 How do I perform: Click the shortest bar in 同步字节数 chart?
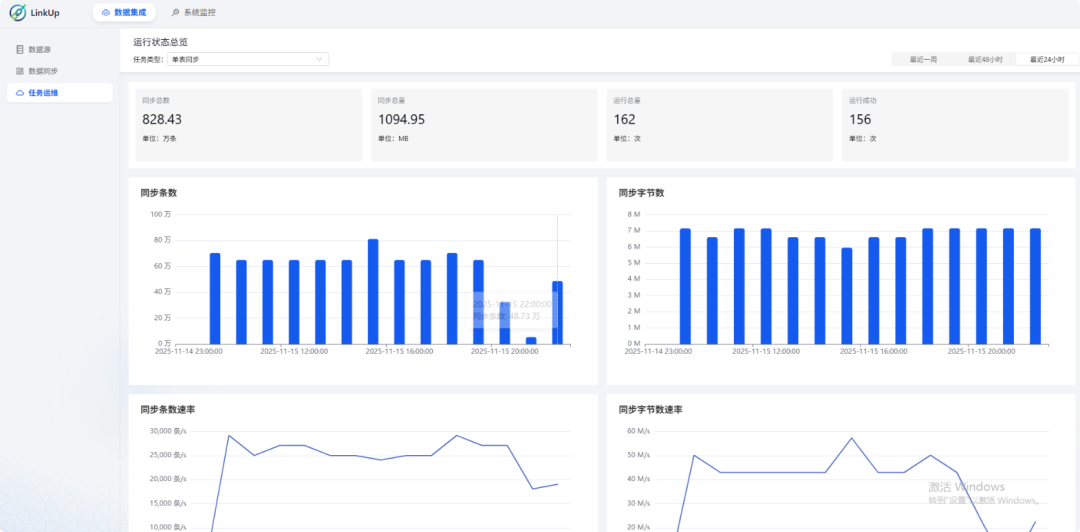coord(847,296)
